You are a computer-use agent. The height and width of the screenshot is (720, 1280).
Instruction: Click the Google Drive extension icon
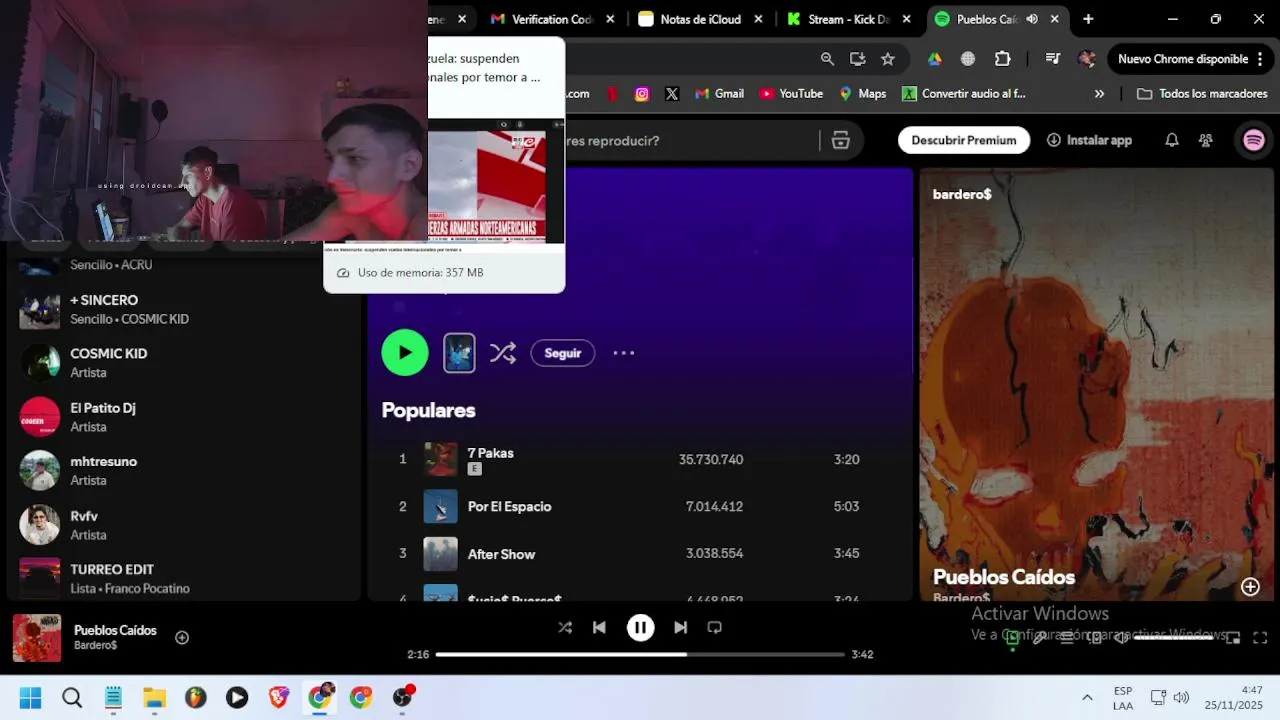point(934,59)
